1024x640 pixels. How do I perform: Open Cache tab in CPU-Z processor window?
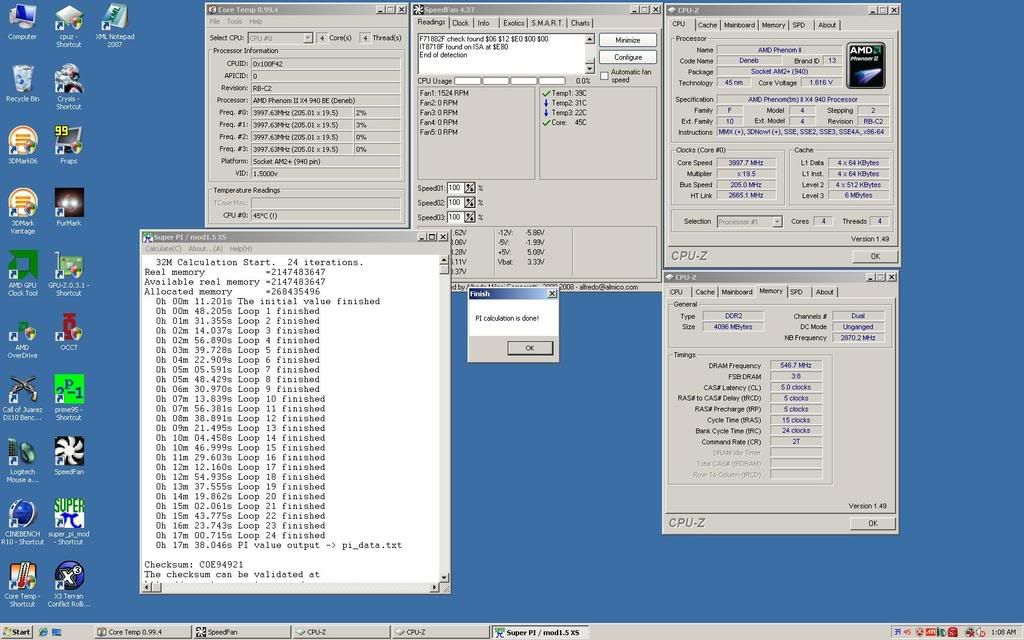[707, 25]
